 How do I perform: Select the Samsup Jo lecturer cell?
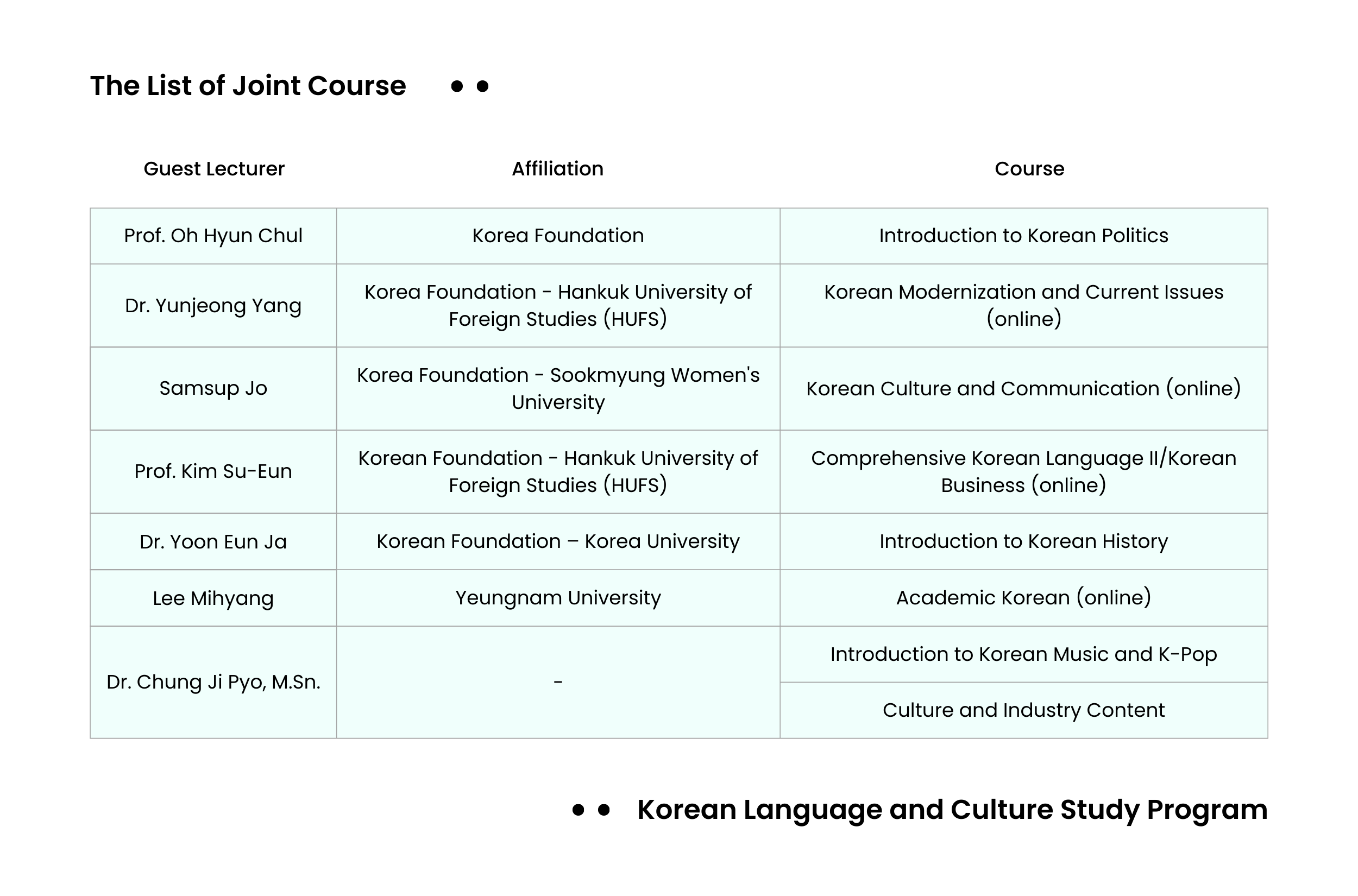tap(213, 389)
